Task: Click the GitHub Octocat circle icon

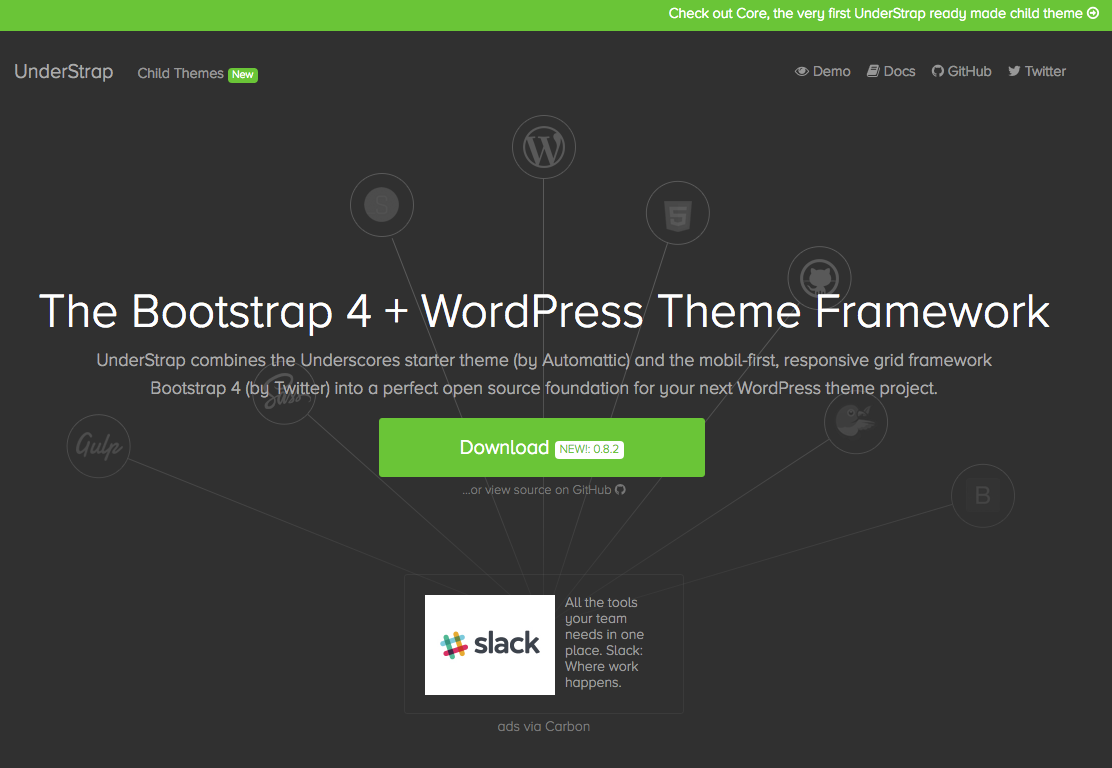Action: 819,278
